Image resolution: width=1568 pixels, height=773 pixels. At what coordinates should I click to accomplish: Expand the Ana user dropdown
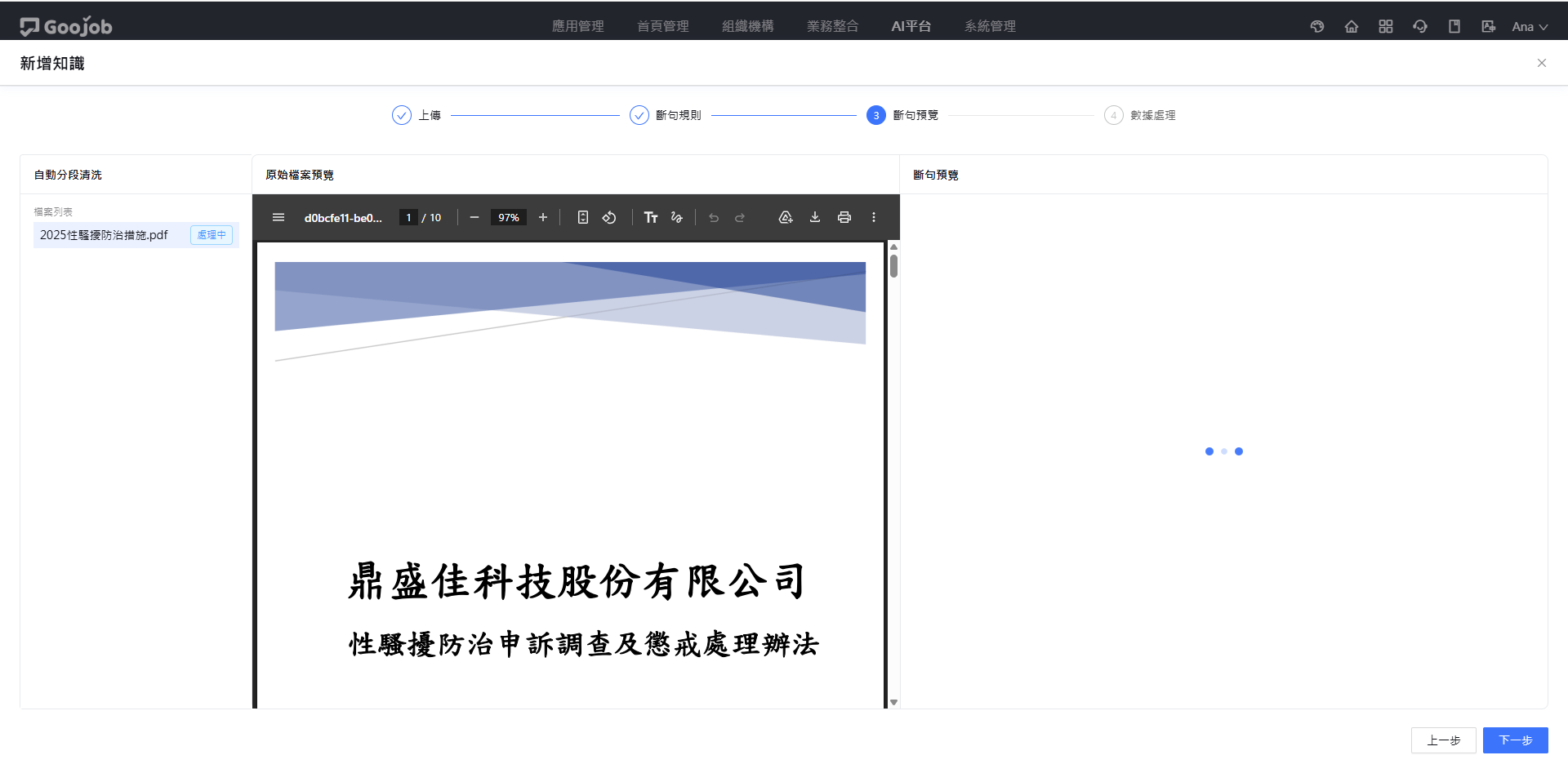tap(1530, 26)
